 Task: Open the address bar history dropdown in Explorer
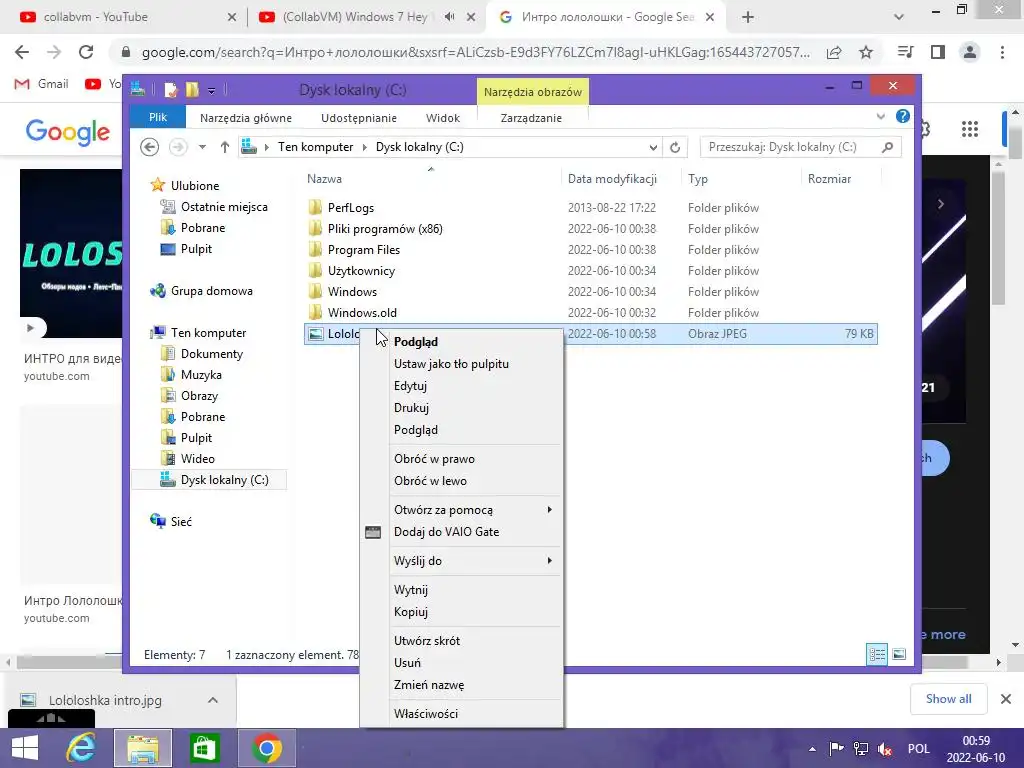pyautogui.click(x=653, y=148)
